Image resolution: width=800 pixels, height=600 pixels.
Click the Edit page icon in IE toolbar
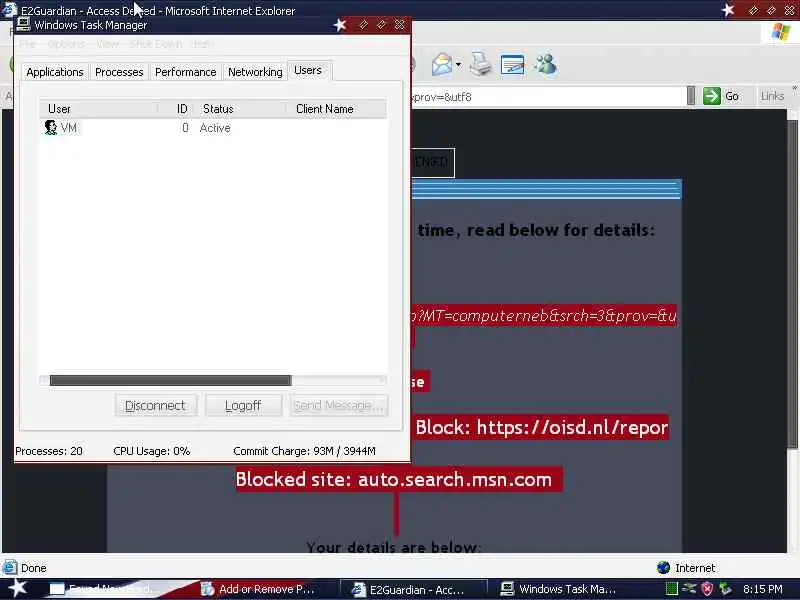512,65
